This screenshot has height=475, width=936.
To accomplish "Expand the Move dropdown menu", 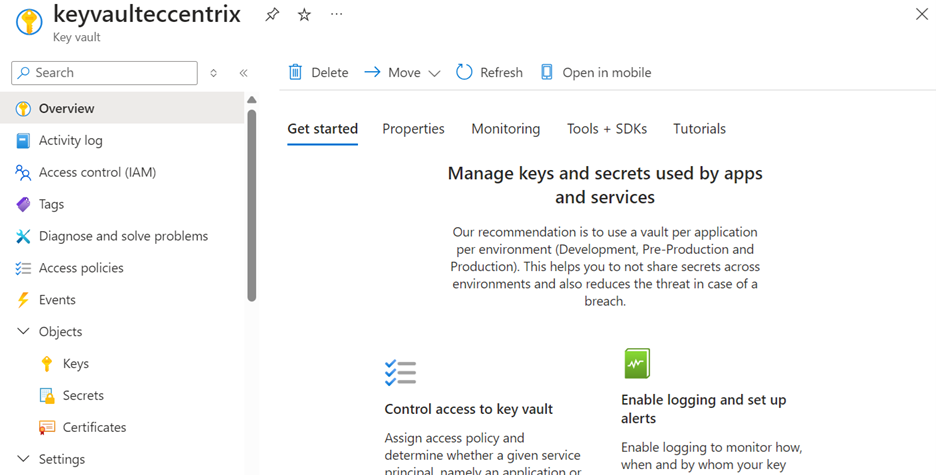I will (x=434, y=73).
